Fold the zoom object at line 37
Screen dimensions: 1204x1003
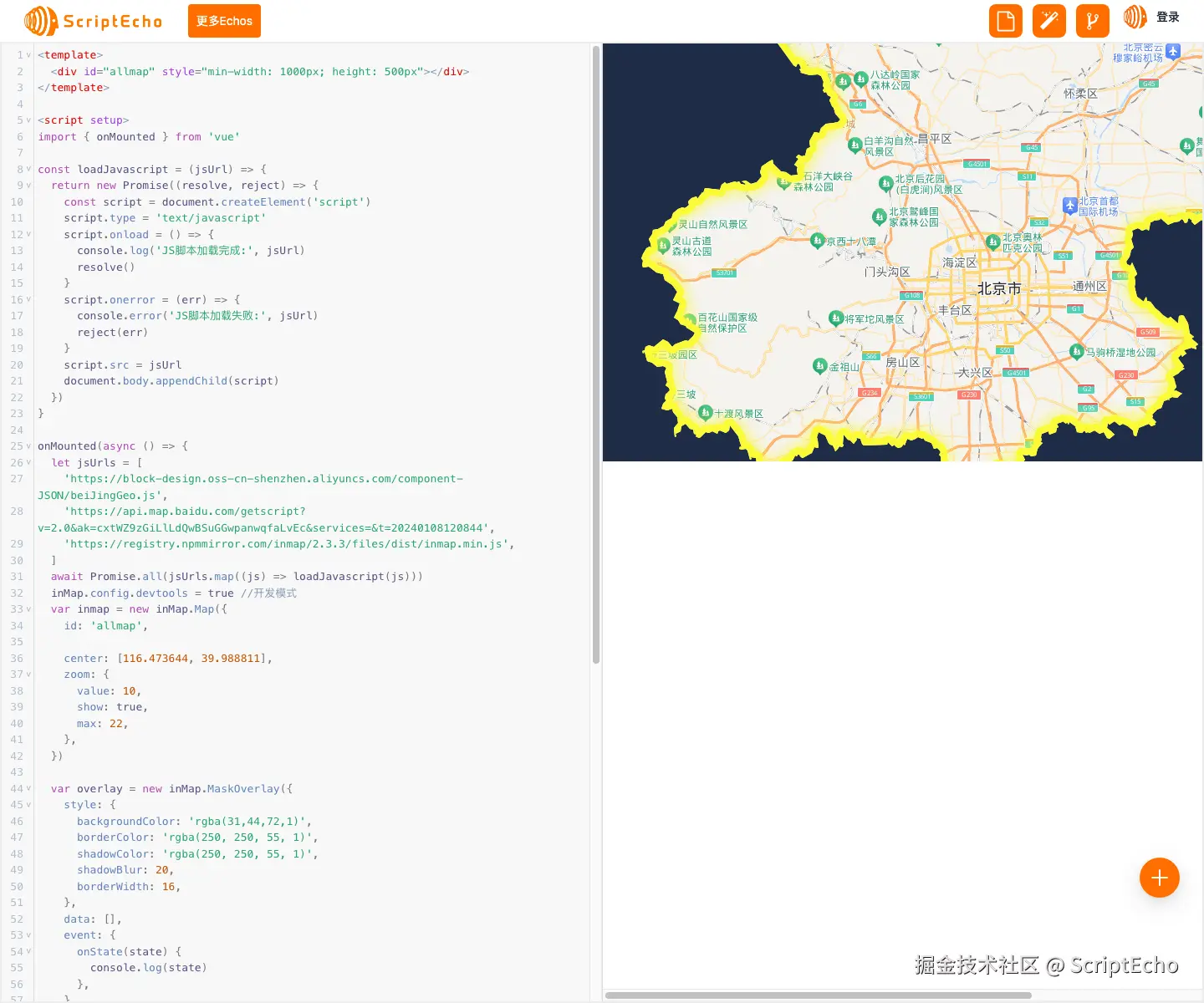point(28,675)
